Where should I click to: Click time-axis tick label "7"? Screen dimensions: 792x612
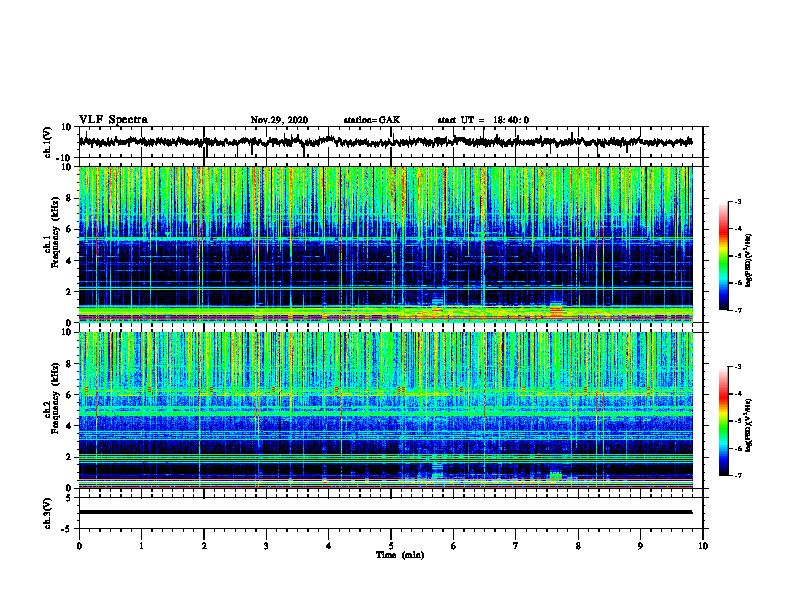tap(516, 546)
